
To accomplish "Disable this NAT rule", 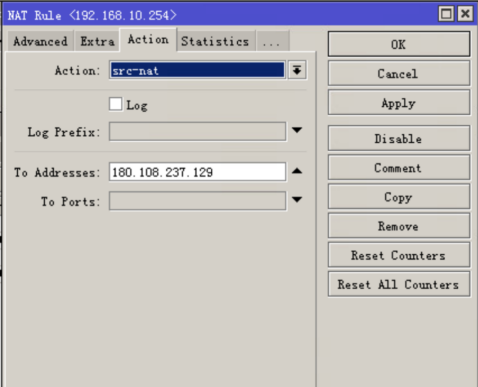I will pyautogui.click(x=399, y=138).
